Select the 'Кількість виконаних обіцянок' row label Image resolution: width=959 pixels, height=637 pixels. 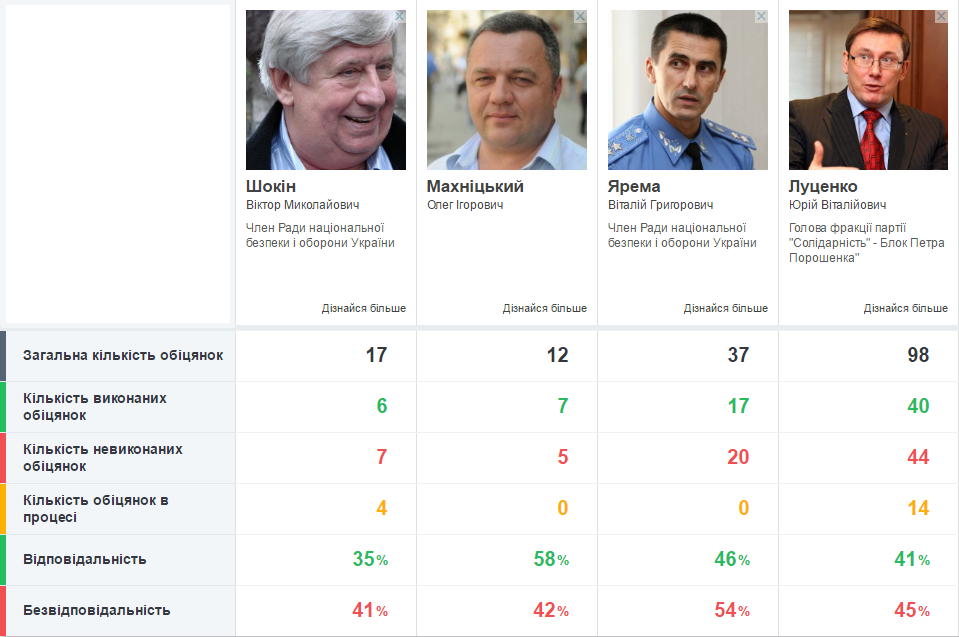(x=95, y=407)
